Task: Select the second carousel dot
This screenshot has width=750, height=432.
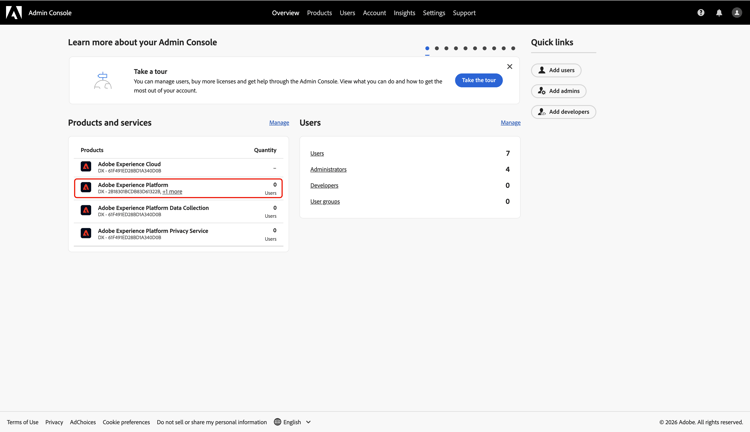Action: tap(437, 48)
